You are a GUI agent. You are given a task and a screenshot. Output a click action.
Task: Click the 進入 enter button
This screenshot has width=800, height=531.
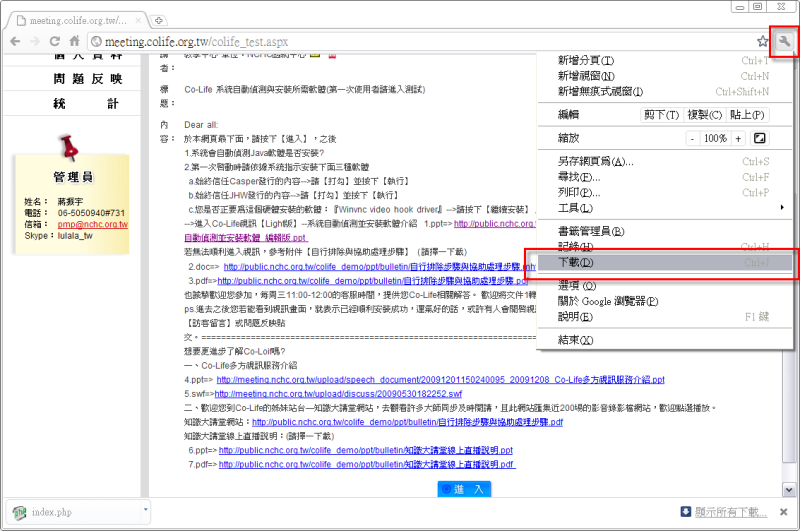pyautogui.click(x=464, y=489)
